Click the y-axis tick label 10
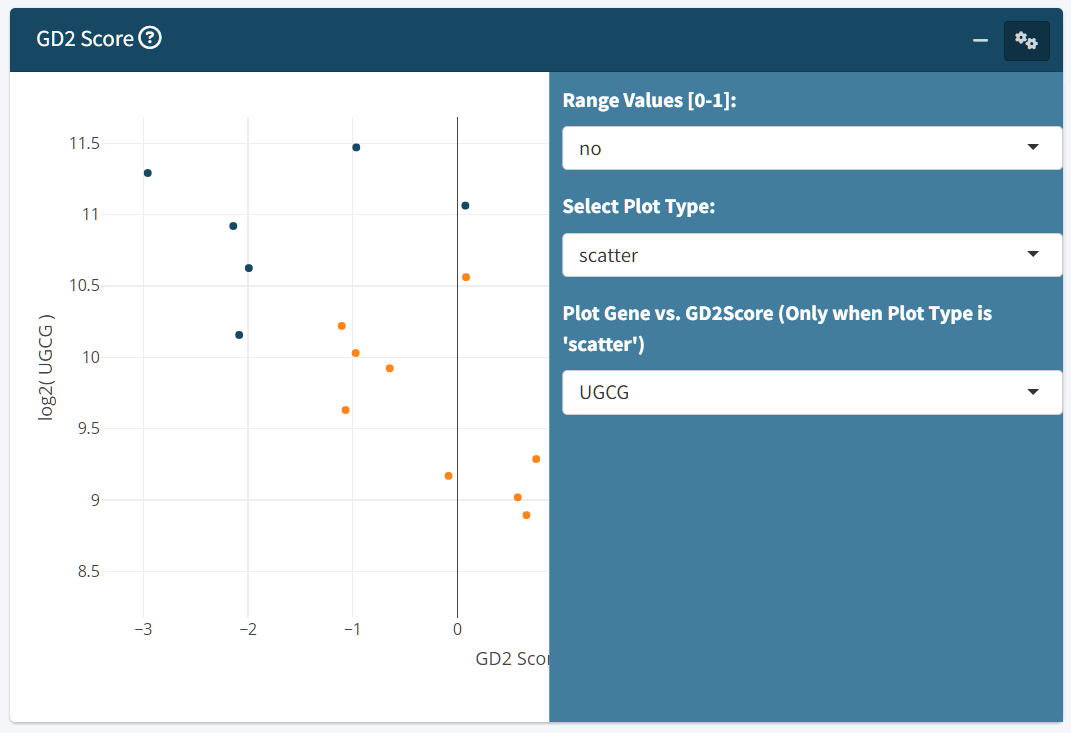The width and height of the screenshot is (1071, 733). point(90,357)
